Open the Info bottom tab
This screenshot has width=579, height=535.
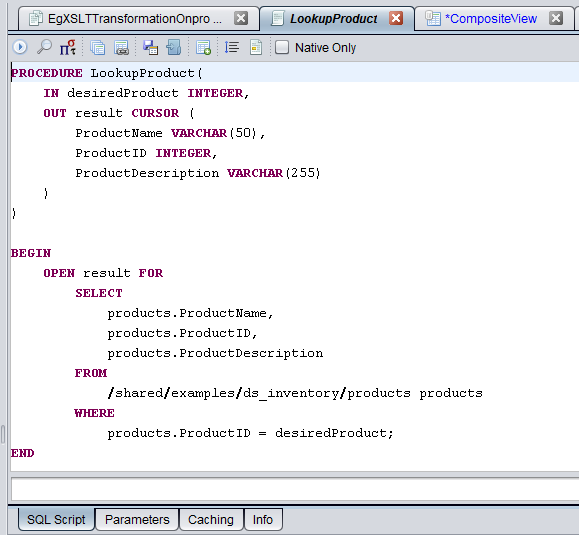[x=263, y=519]
